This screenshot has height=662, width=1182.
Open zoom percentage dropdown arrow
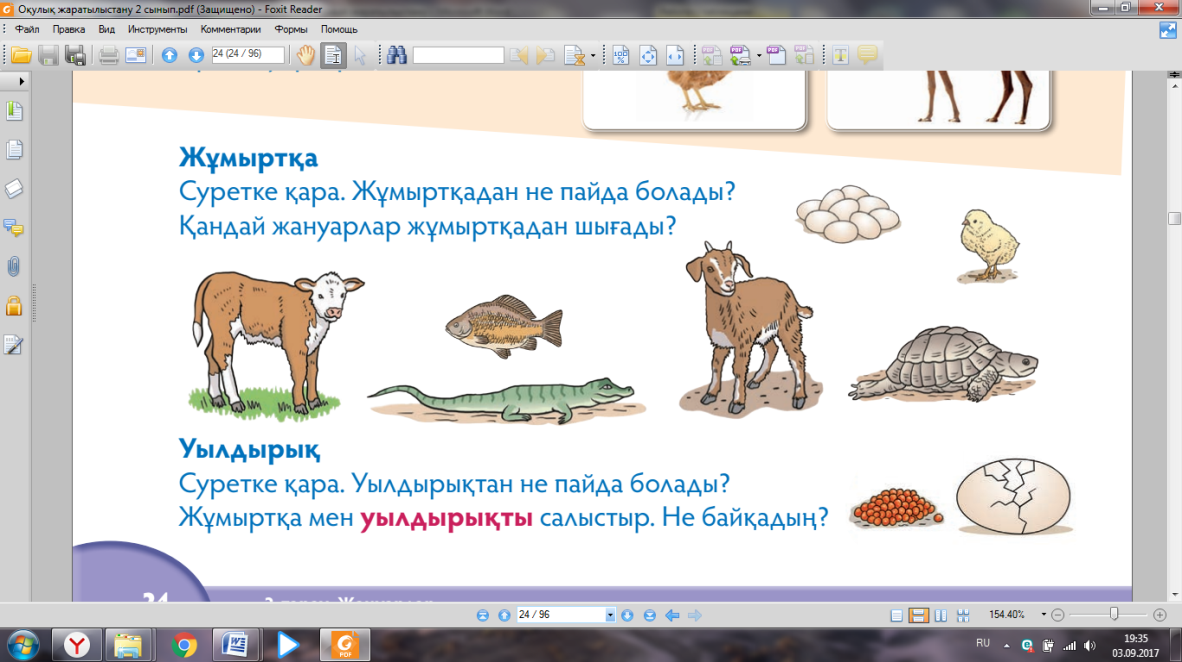1043,614
